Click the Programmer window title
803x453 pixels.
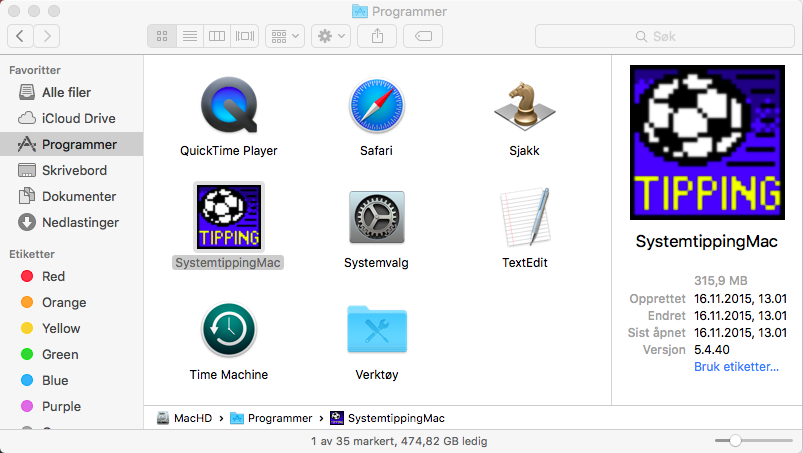coord(409,11)
